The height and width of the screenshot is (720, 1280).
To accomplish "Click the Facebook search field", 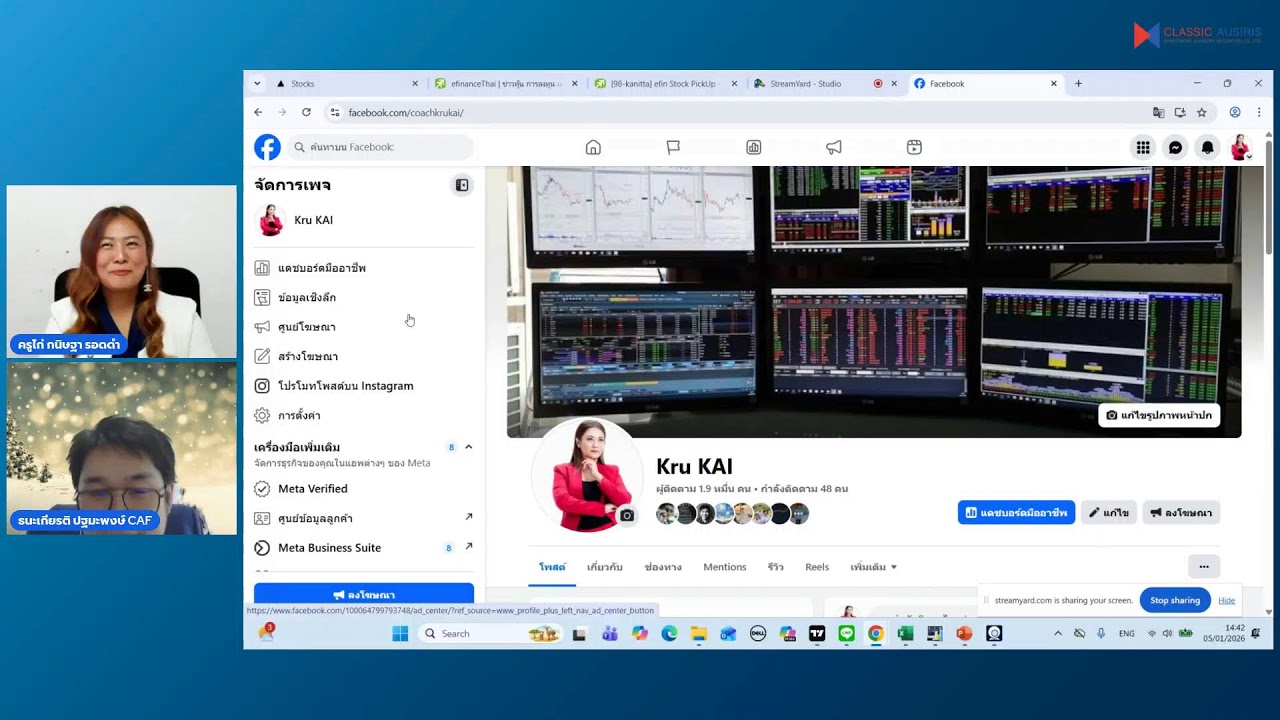I will pyautogui.click(x=380, y=147).
